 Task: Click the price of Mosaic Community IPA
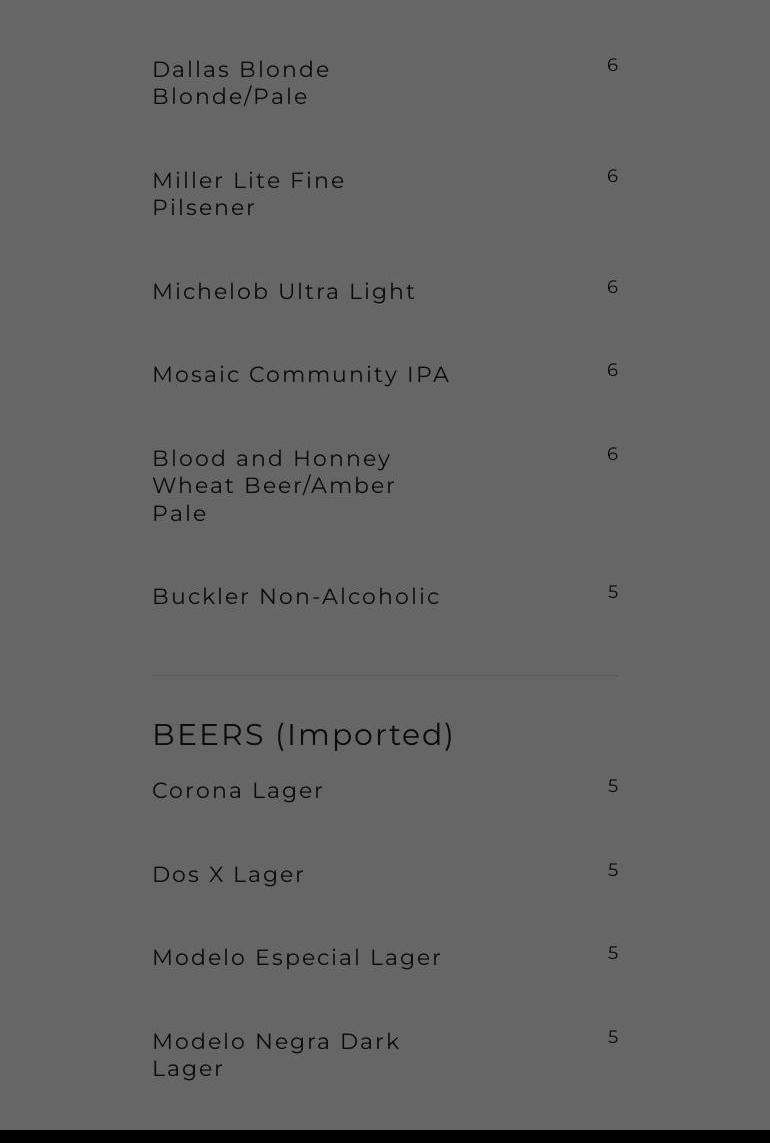point(613,371)
